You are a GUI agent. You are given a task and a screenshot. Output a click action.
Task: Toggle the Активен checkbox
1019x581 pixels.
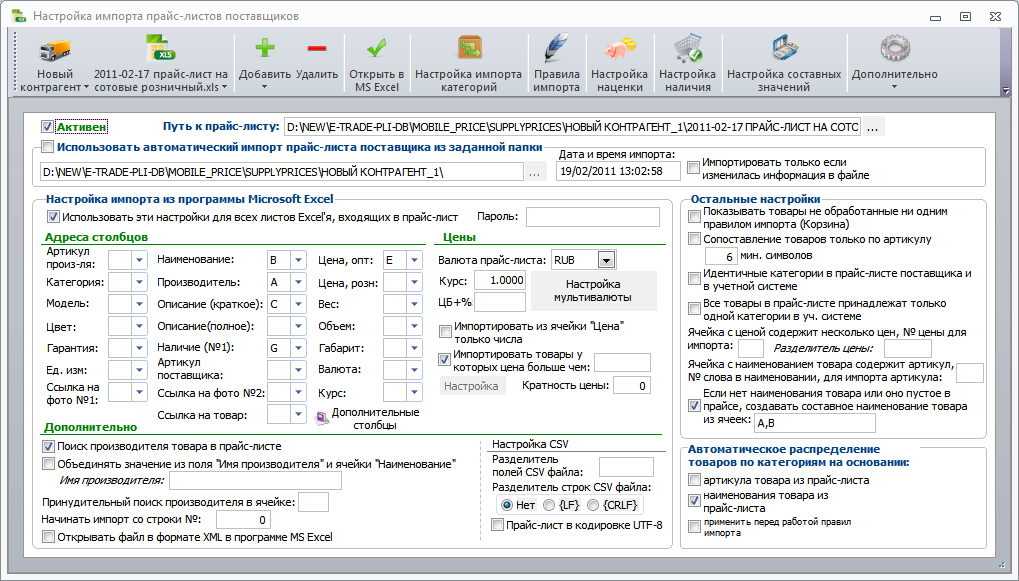click(47, 127)
